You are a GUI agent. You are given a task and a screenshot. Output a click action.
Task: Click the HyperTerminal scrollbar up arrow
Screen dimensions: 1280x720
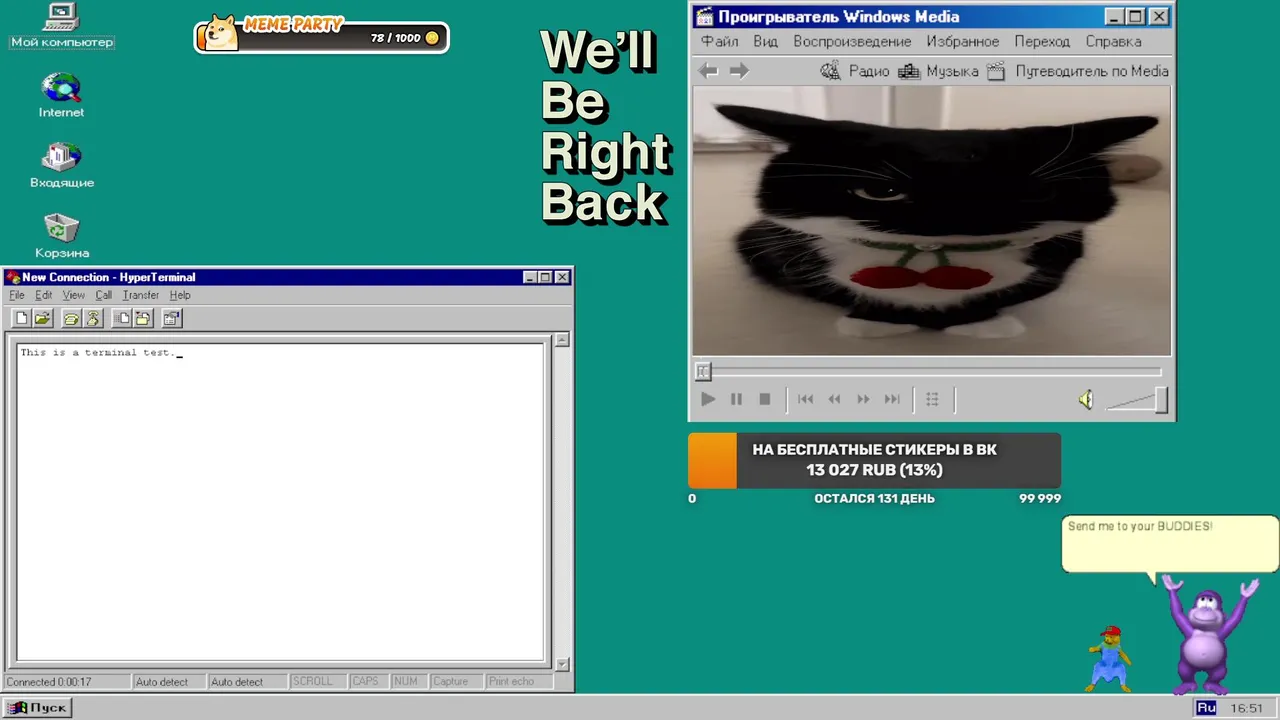pyautogui.click(x=562, y=340)
